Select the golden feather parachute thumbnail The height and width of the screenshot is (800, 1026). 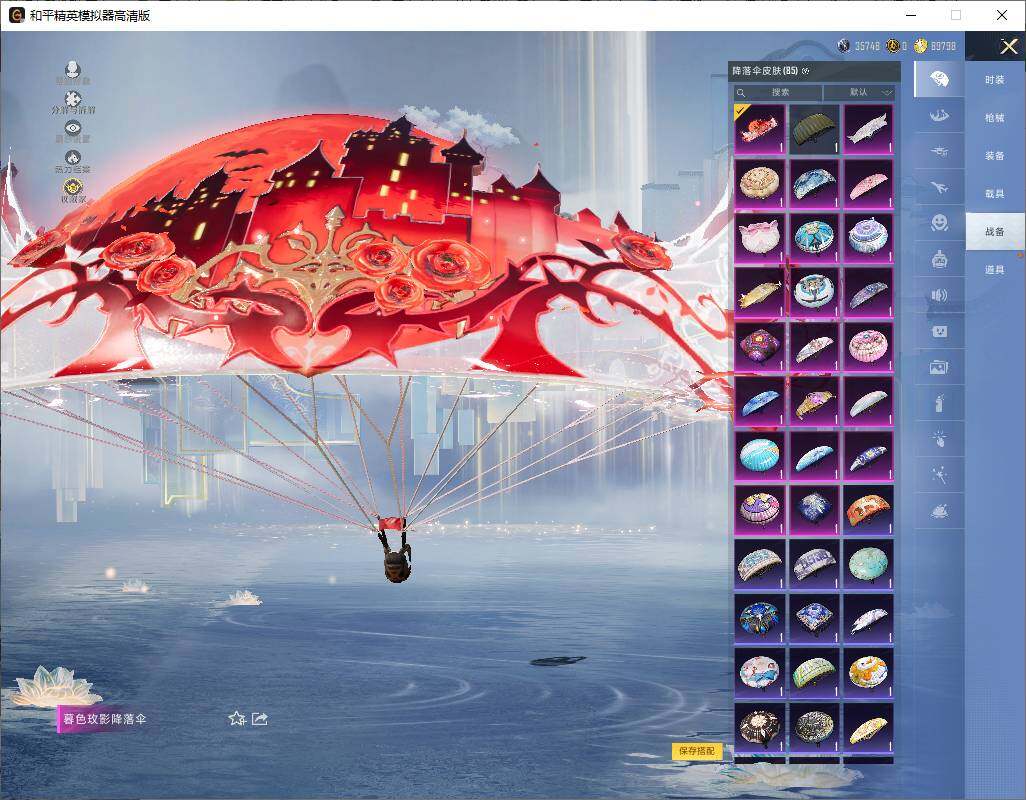[760, 292]
